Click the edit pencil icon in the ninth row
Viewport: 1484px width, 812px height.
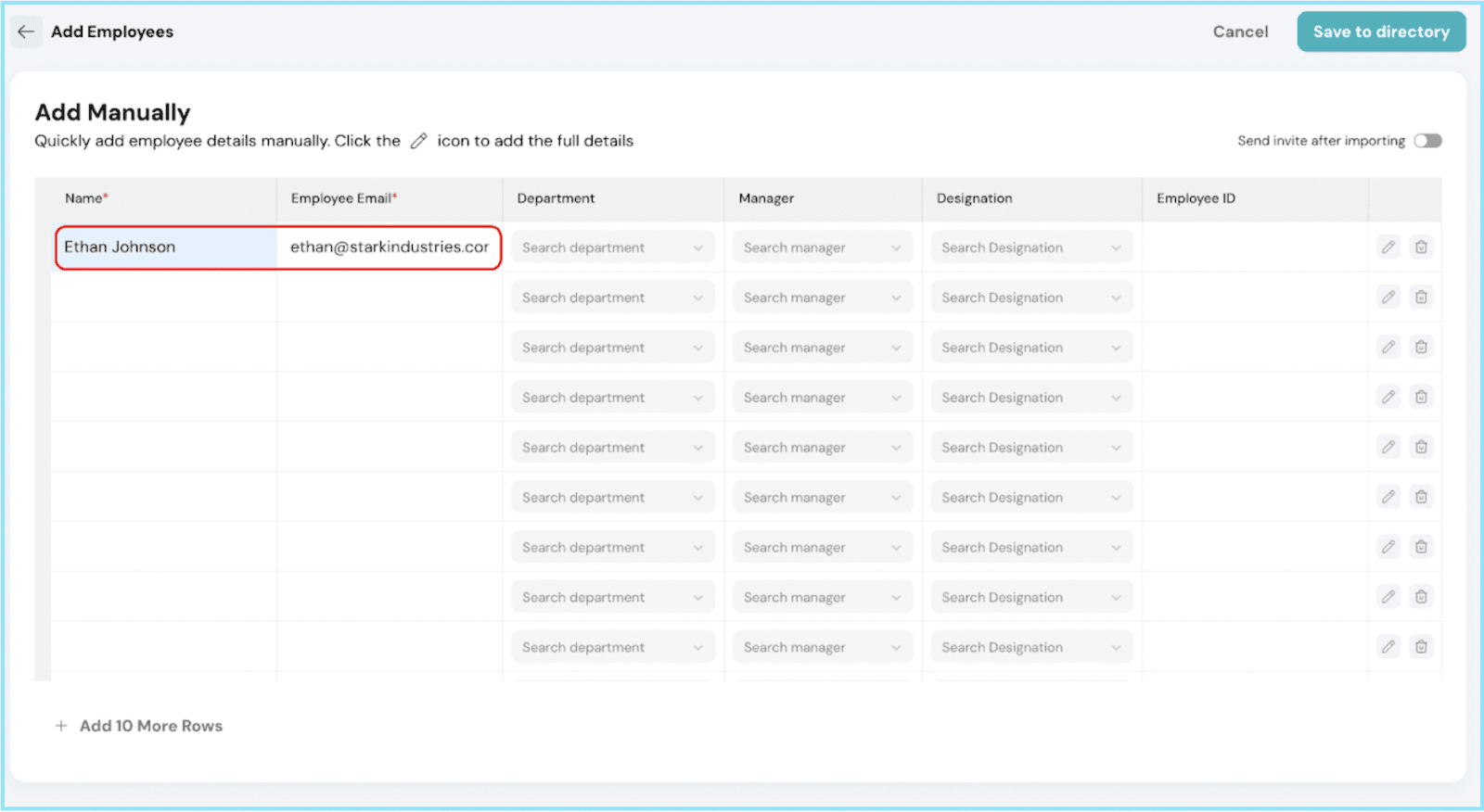[1388, 647]
